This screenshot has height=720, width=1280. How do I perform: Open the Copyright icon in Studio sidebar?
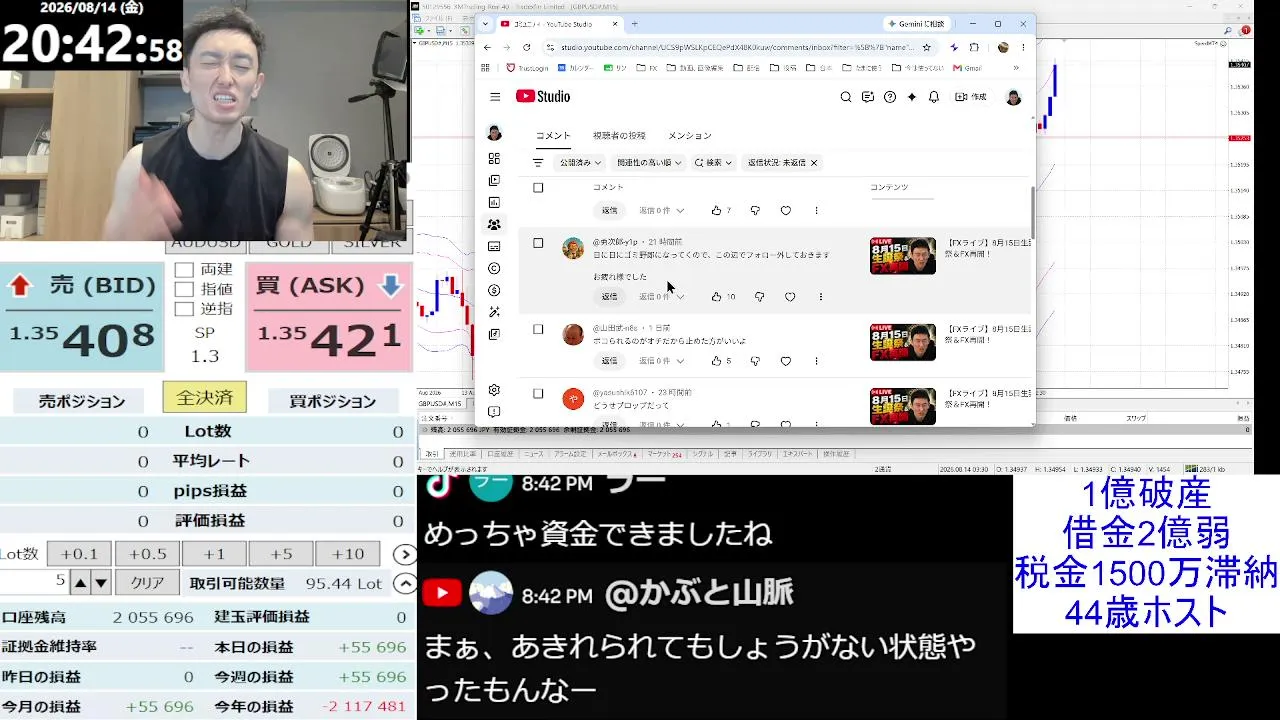pos(494,268)
